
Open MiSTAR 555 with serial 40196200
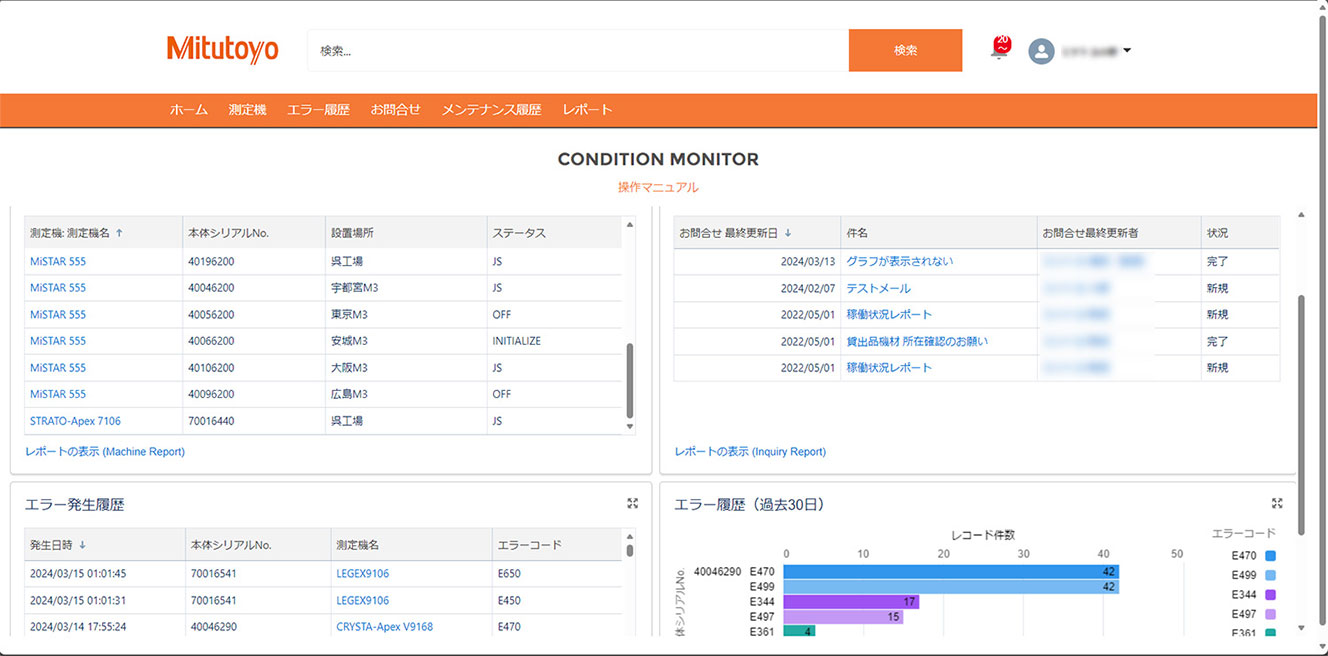click(58, 261)
